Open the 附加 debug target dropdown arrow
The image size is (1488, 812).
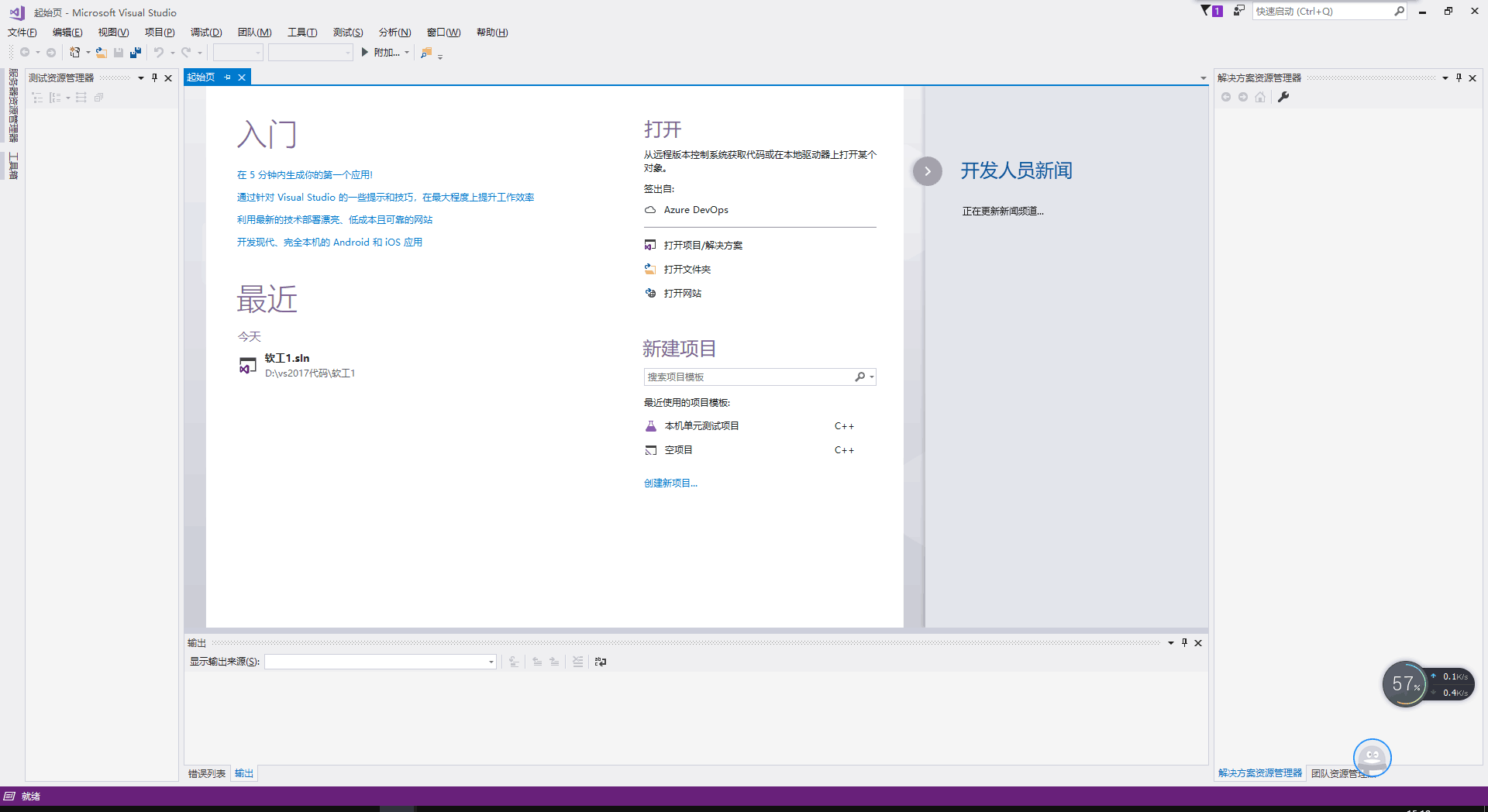tap(407, 53)
